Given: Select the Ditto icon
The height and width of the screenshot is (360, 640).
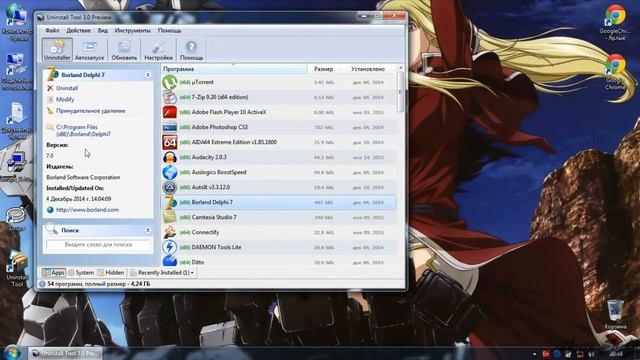Looking at the screenshot, I should click(x=169, y=261).
